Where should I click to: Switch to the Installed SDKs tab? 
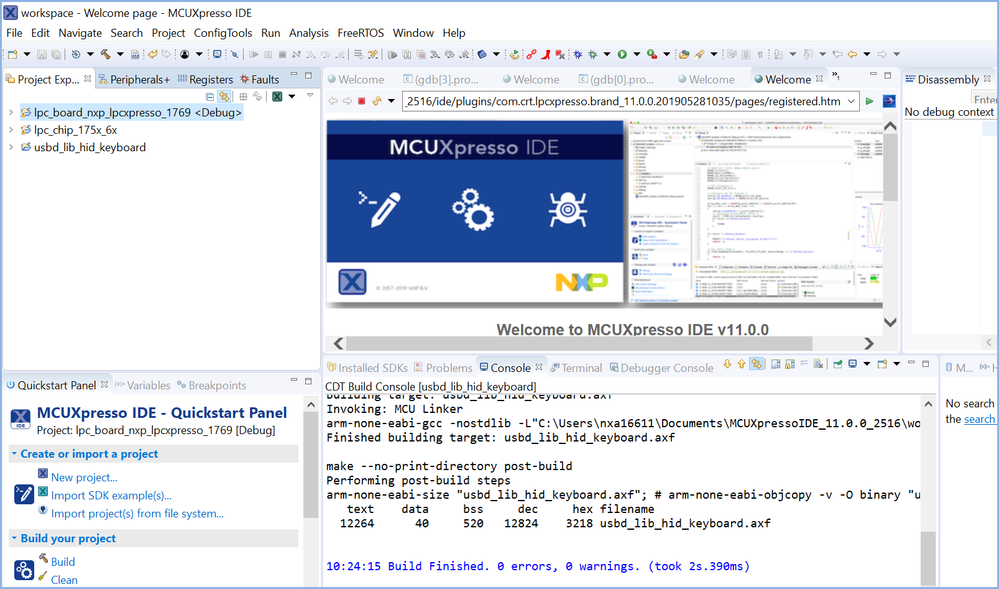tap(367, 368)
